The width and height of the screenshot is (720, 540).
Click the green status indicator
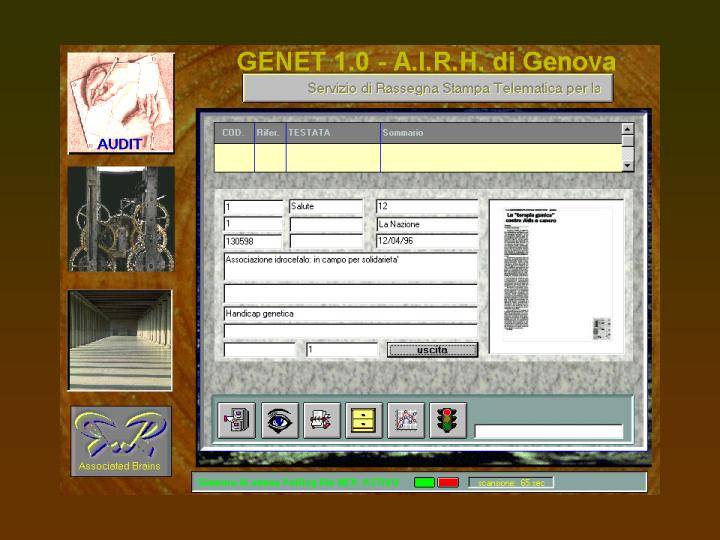[x=424, y=483]
